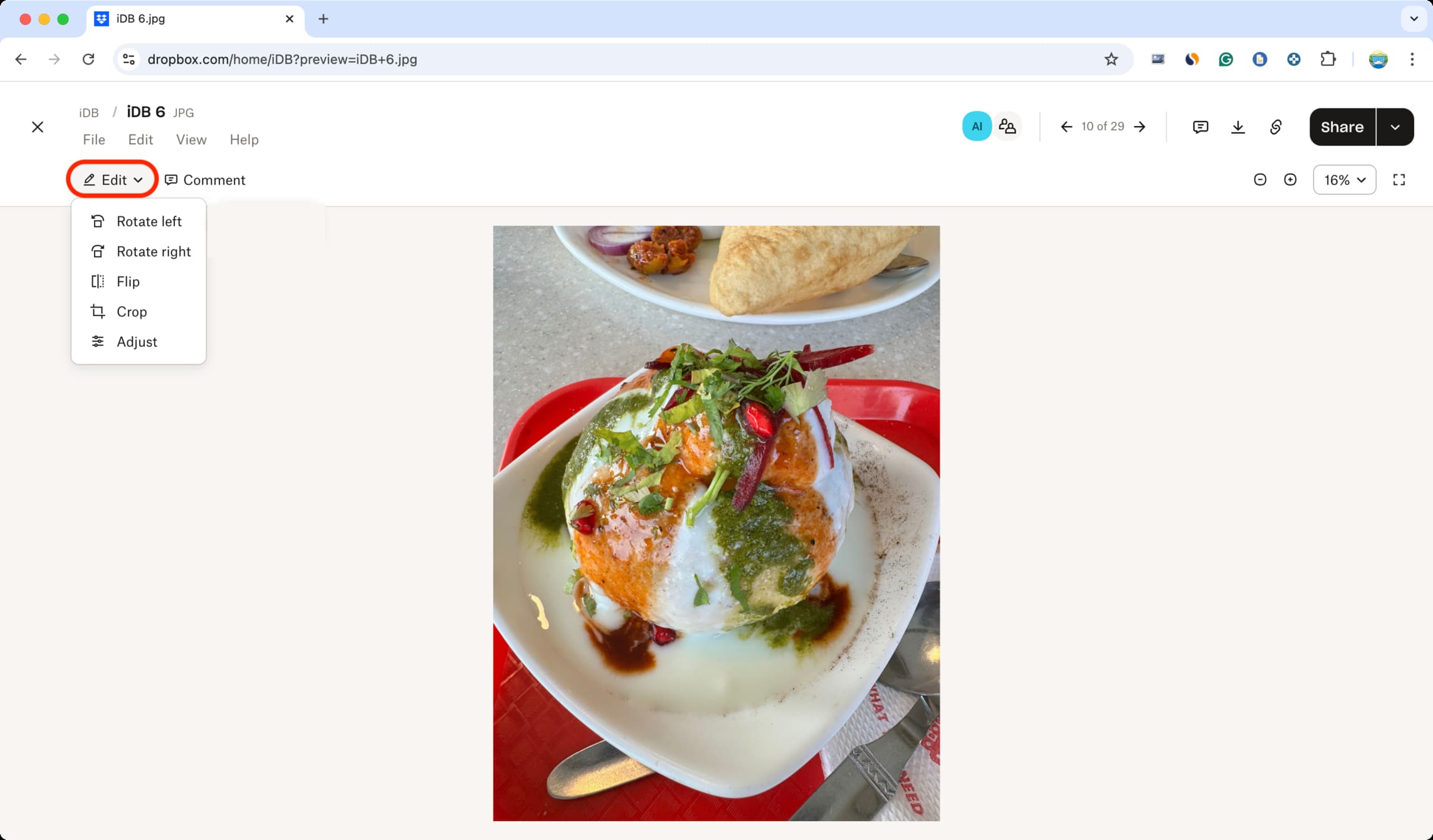Image resolution: width=1433 pixels, height=840 pixels.
Task: Click the Rotate left option
Action: pos(149,221)
